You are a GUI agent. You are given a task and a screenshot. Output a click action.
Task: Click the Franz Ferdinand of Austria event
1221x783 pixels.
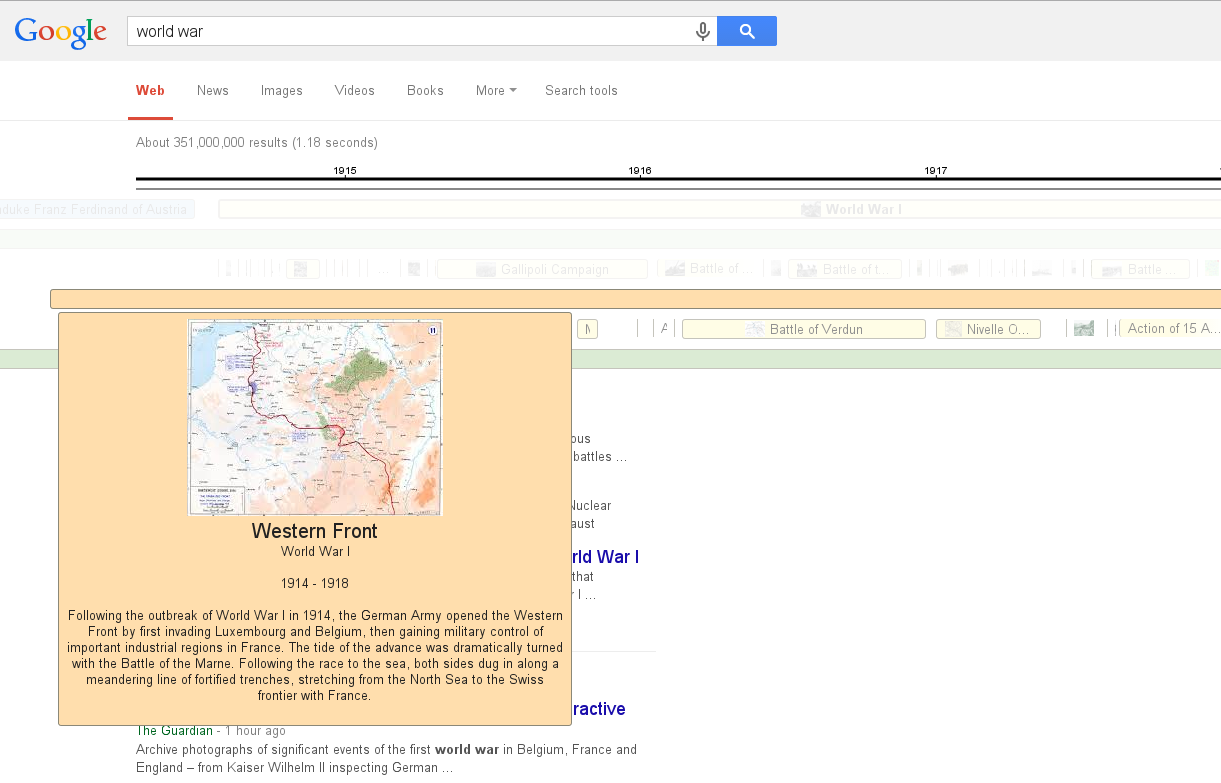[96, 209]
